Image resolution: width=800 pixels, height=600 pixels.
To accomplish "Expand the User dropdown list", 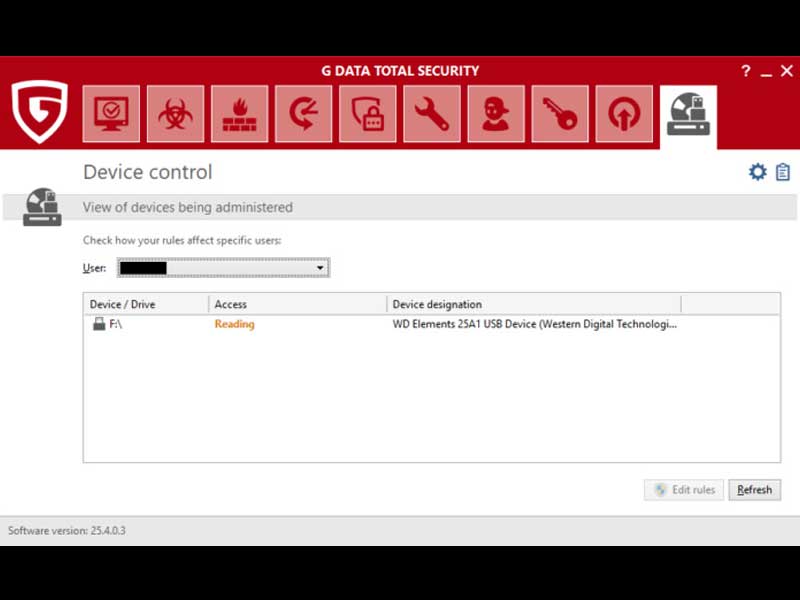I will pyautogui.click(x=320, y=268).
